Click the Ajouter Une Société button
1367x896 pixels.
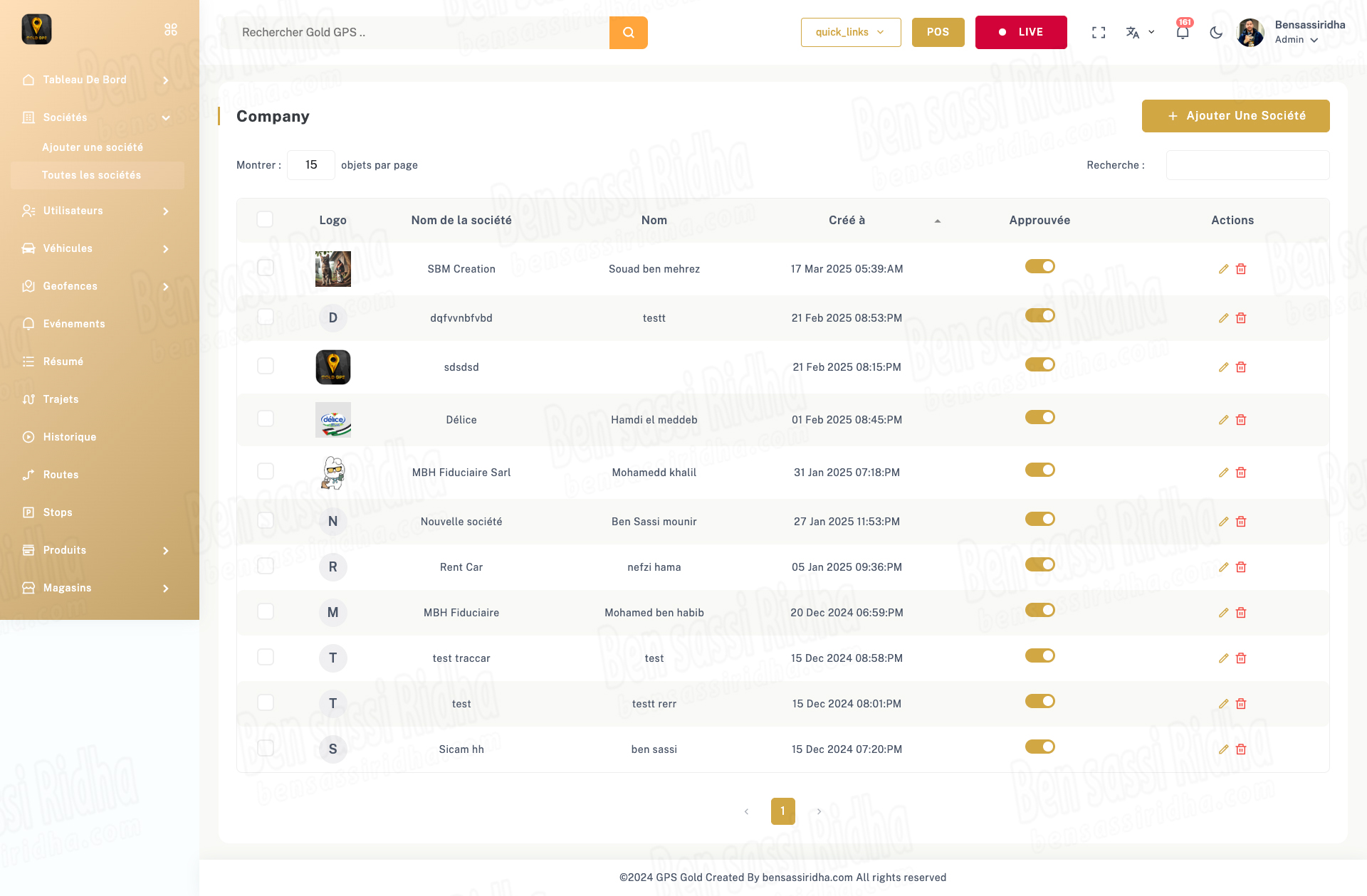[x=1235, y=116]
